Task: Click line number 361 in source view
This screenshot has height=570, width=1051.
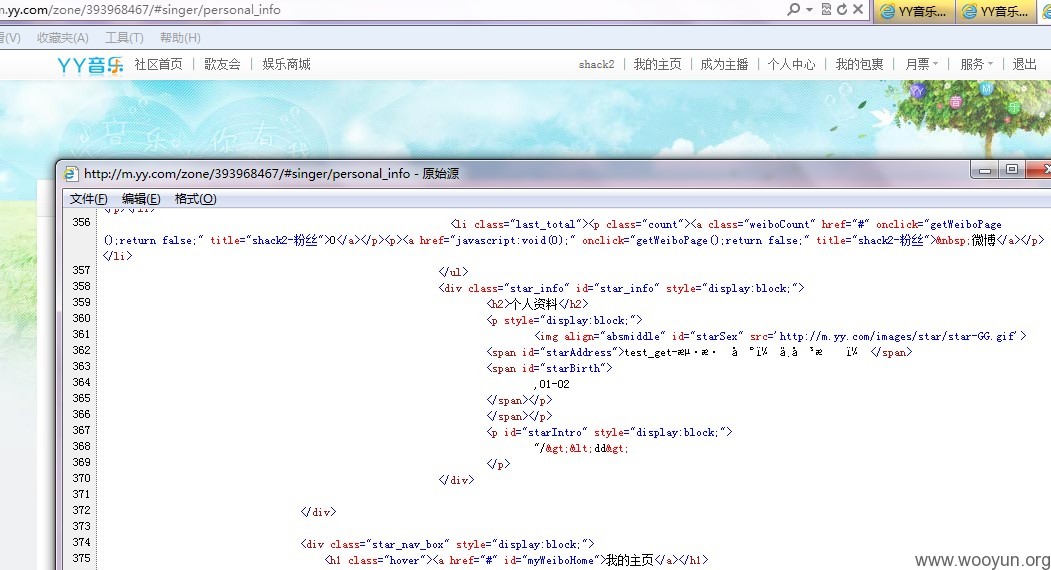Action: coord(81,334)
